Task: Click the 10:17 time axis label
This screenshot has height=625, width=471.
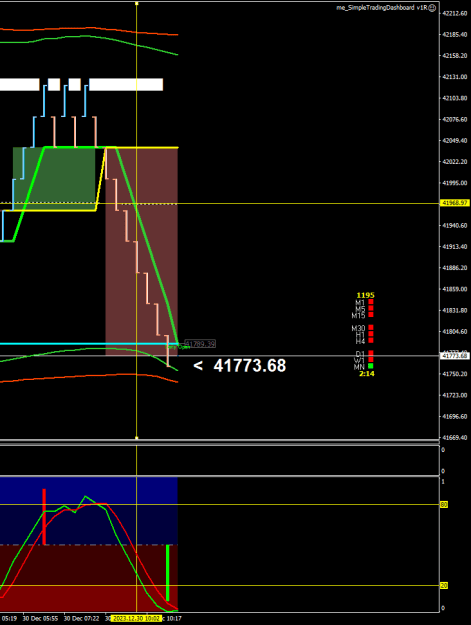Action: click(173, 619)
